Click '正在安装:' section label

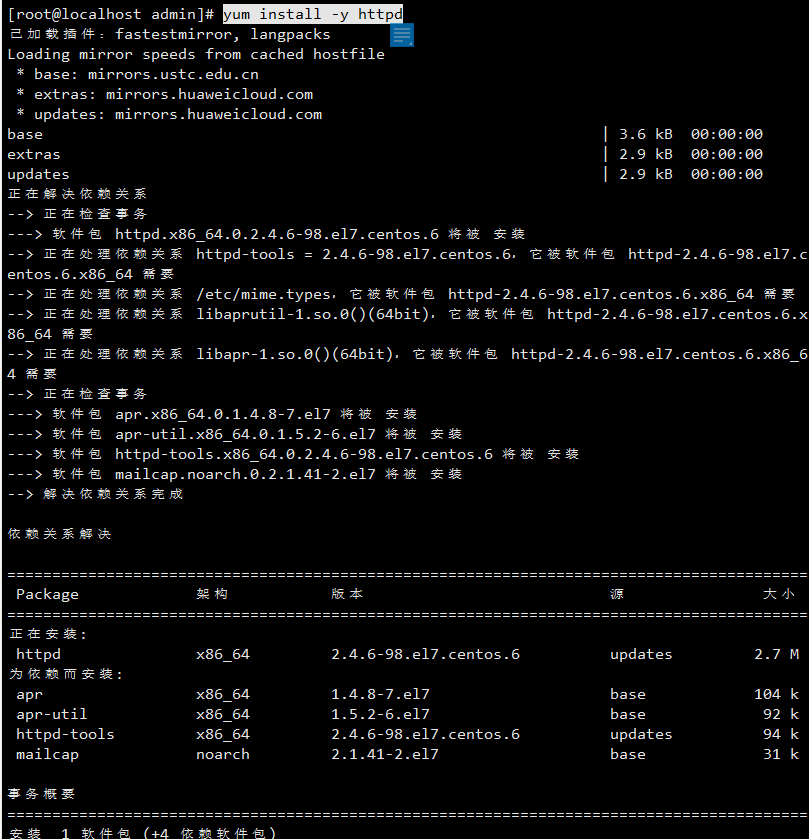coord(47,634)
